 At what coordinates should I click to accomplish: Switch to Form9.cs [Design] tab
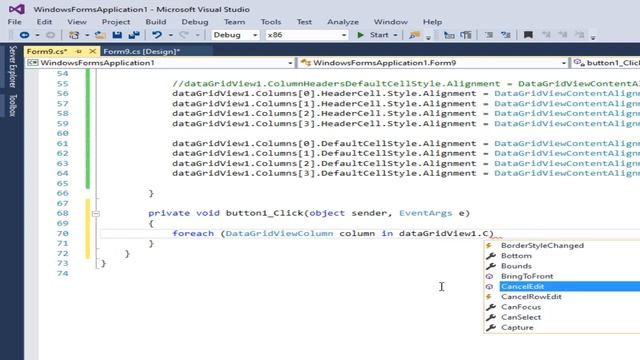pos(142,51)
